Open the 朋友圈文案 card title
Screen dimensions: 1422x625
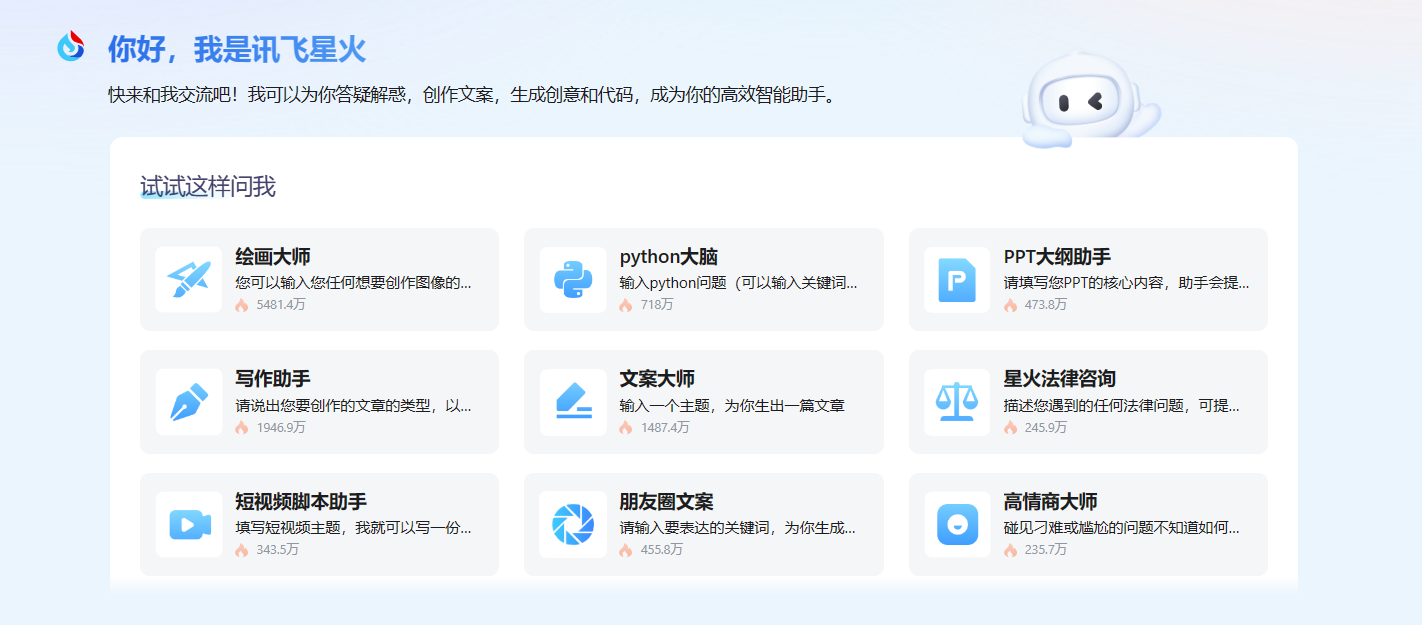click(x=667, y=502)
